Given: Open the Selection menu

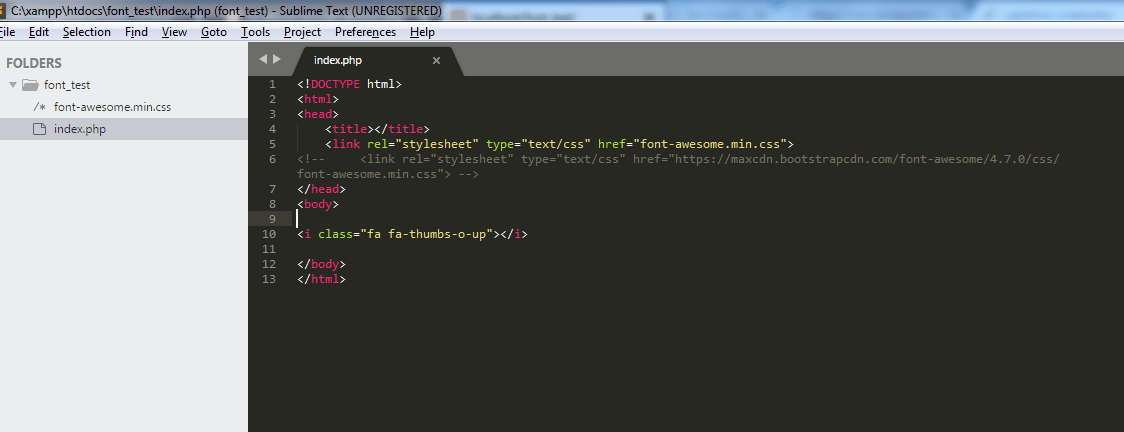Looking at the screenshot, I should click(x=87, y=32).
